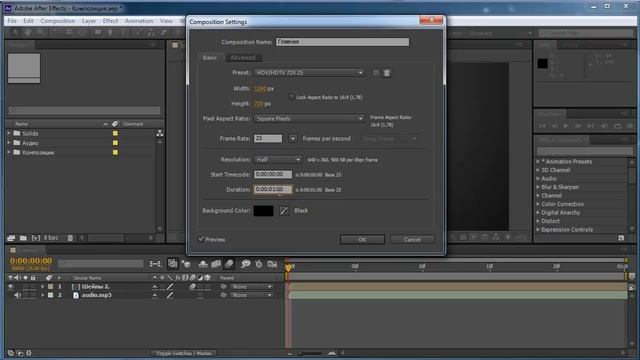Expand the Композиции folder in Project panel
Screen dimensions: 640x360
tap(9, 152)
